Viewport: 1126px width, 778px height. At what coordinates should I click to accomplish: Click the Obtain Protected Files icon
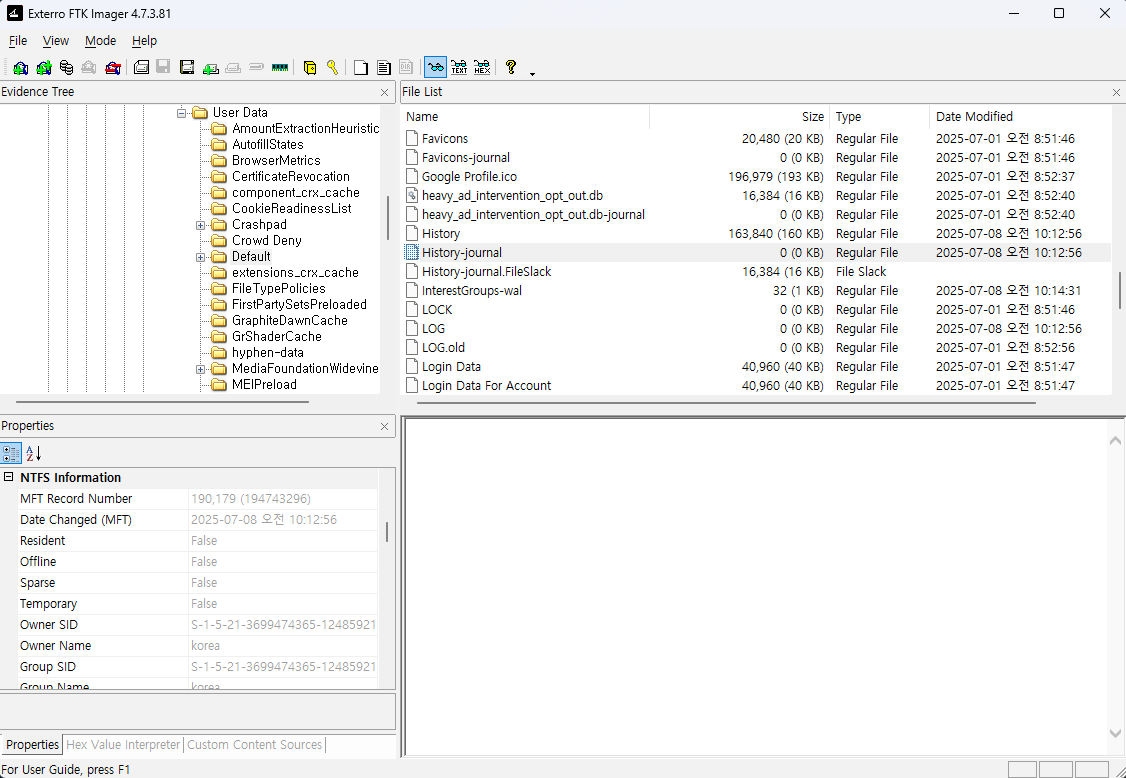(x=310, y=68)
